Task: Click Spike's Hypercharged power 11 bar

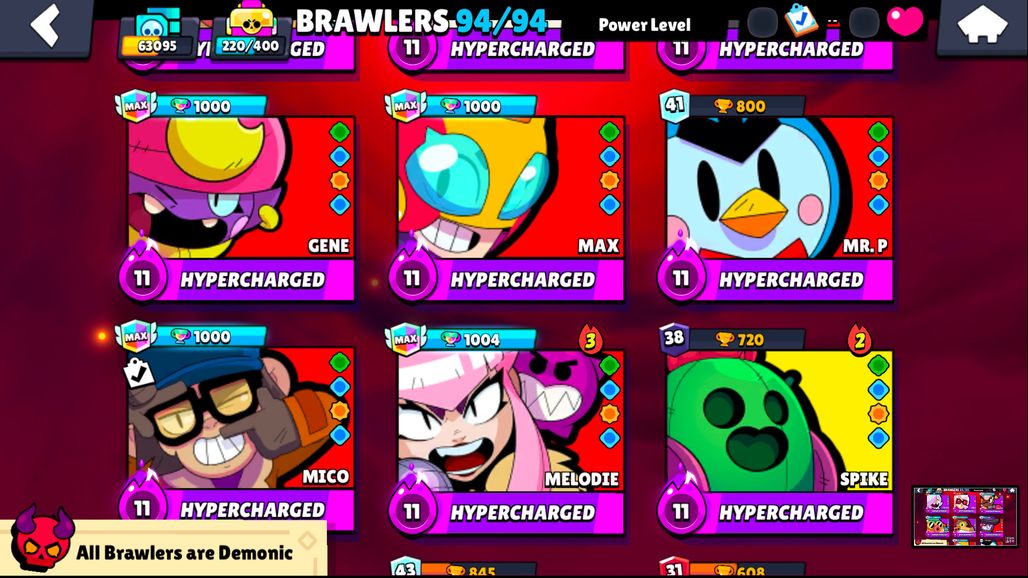Action: pyautogui.click(x=775, y=512)
